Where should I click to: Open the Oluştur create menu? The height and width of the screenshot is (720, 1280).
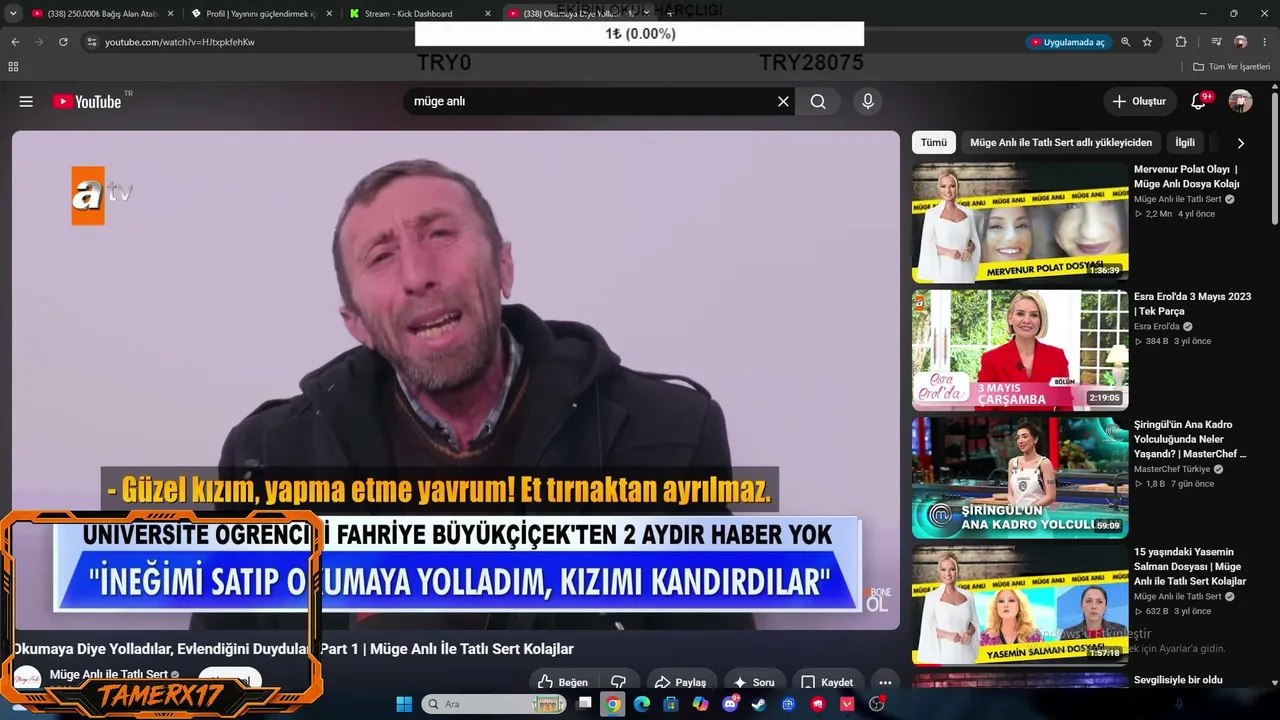click(1139, 101)
